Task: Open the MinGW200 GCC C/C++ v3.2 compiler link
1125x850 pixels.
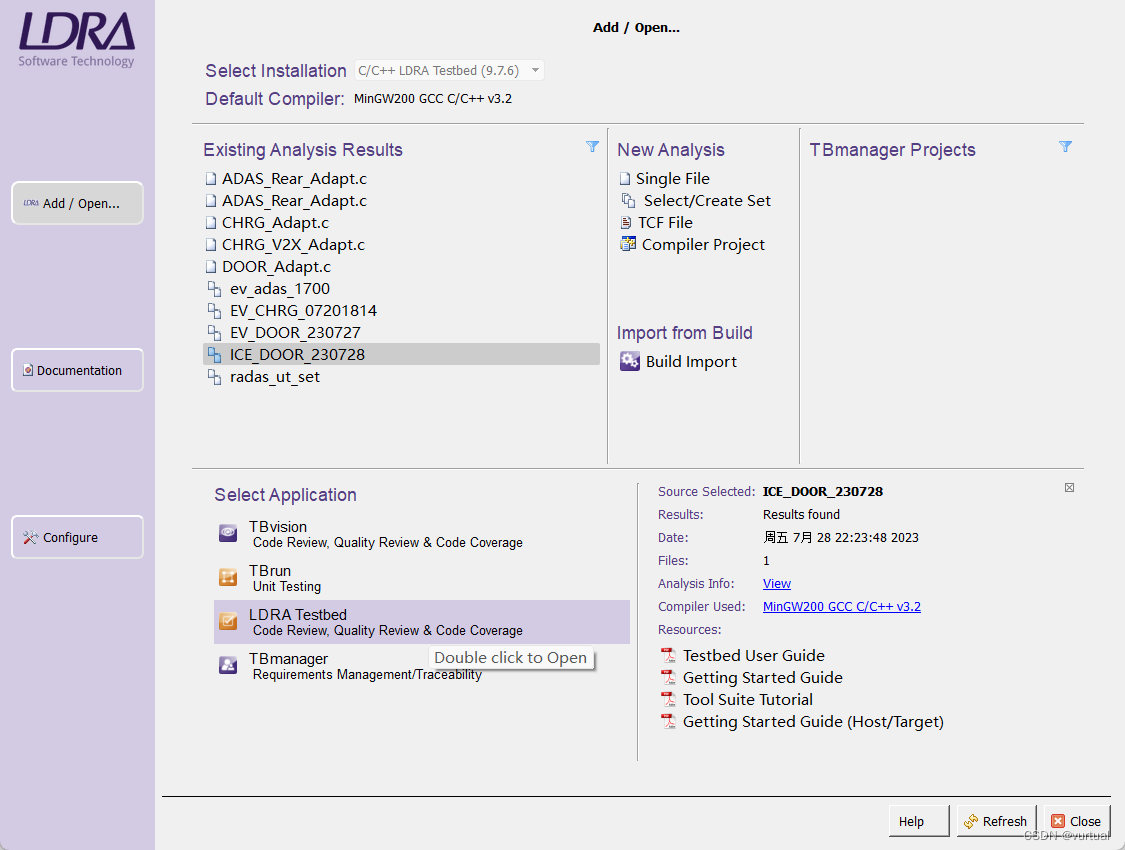Action: (842, 606)
